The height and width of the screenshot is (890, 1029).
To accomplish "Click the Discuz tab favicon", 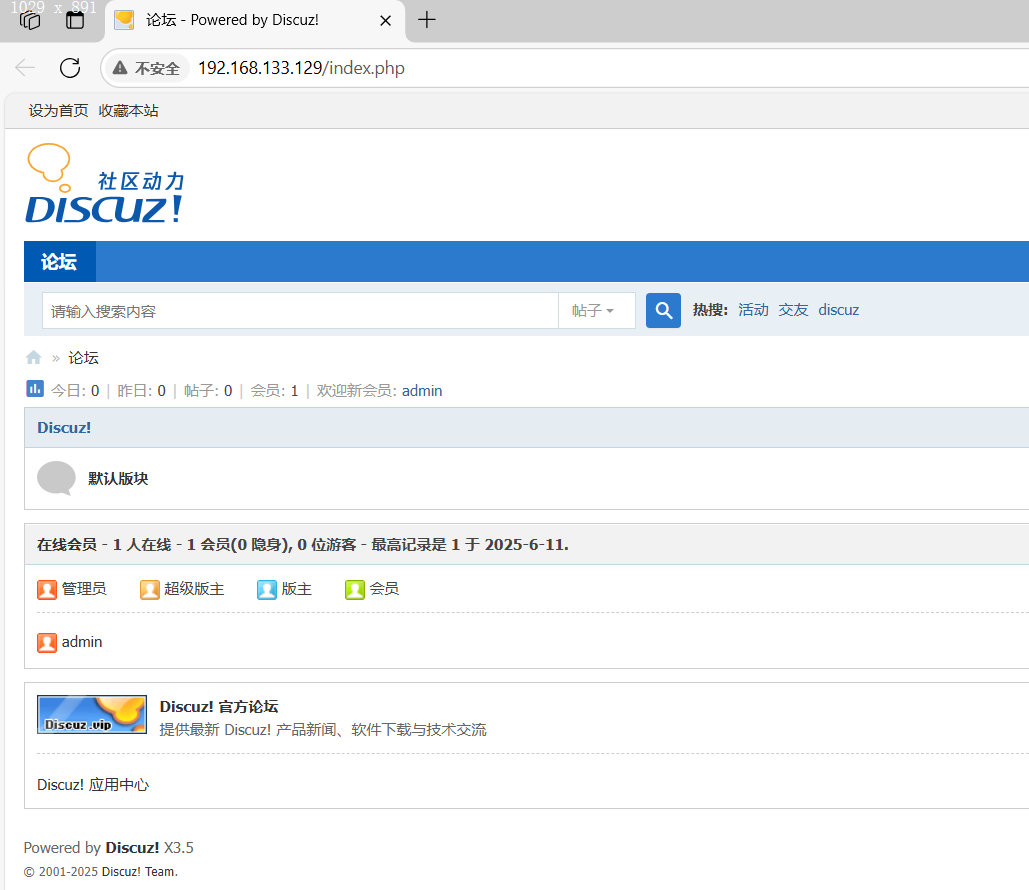I will 124,20.
